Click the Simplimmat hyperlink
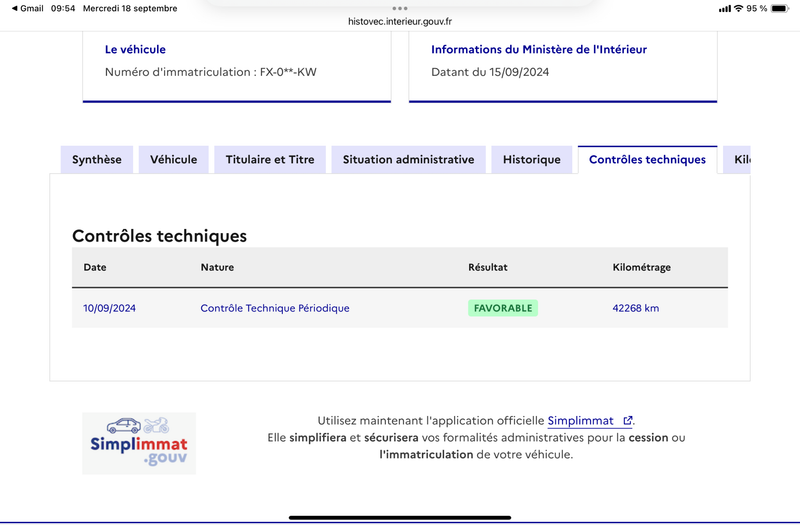The width and height of the screenshot is (800, 525). (x=581, y=421)
